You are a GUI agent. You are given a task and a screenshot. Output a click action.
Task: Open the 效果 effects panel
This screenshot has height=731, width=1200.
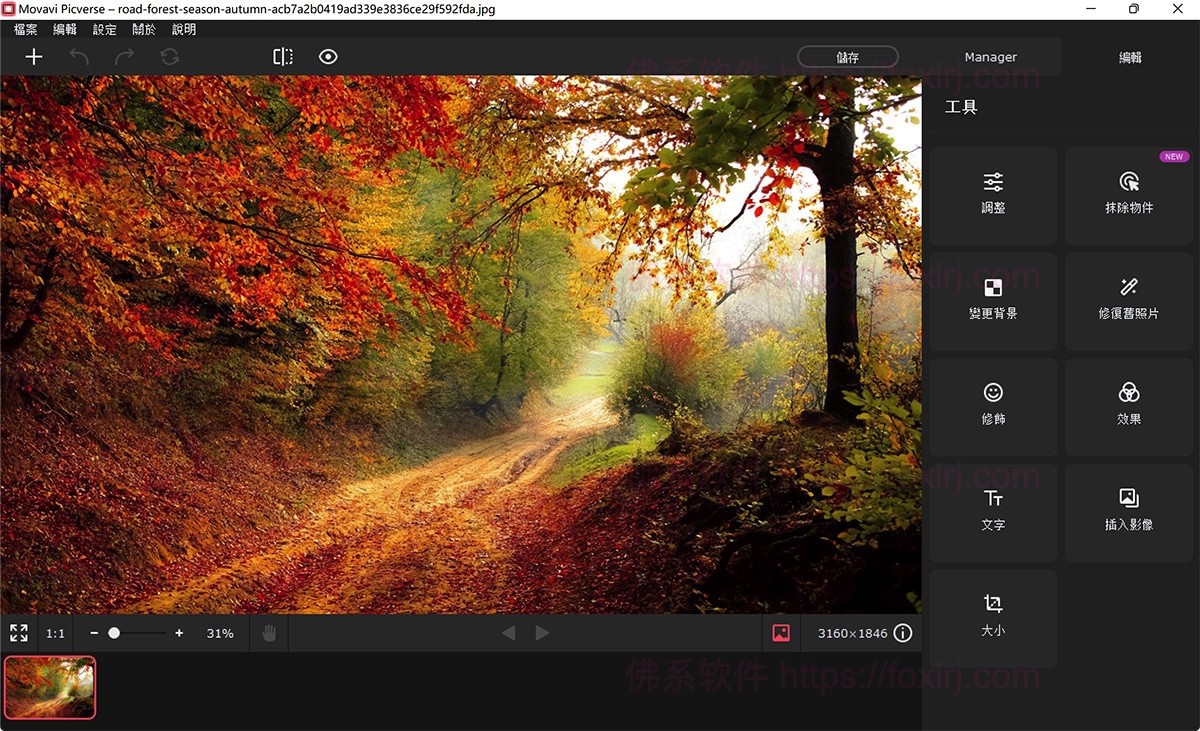1128,406
